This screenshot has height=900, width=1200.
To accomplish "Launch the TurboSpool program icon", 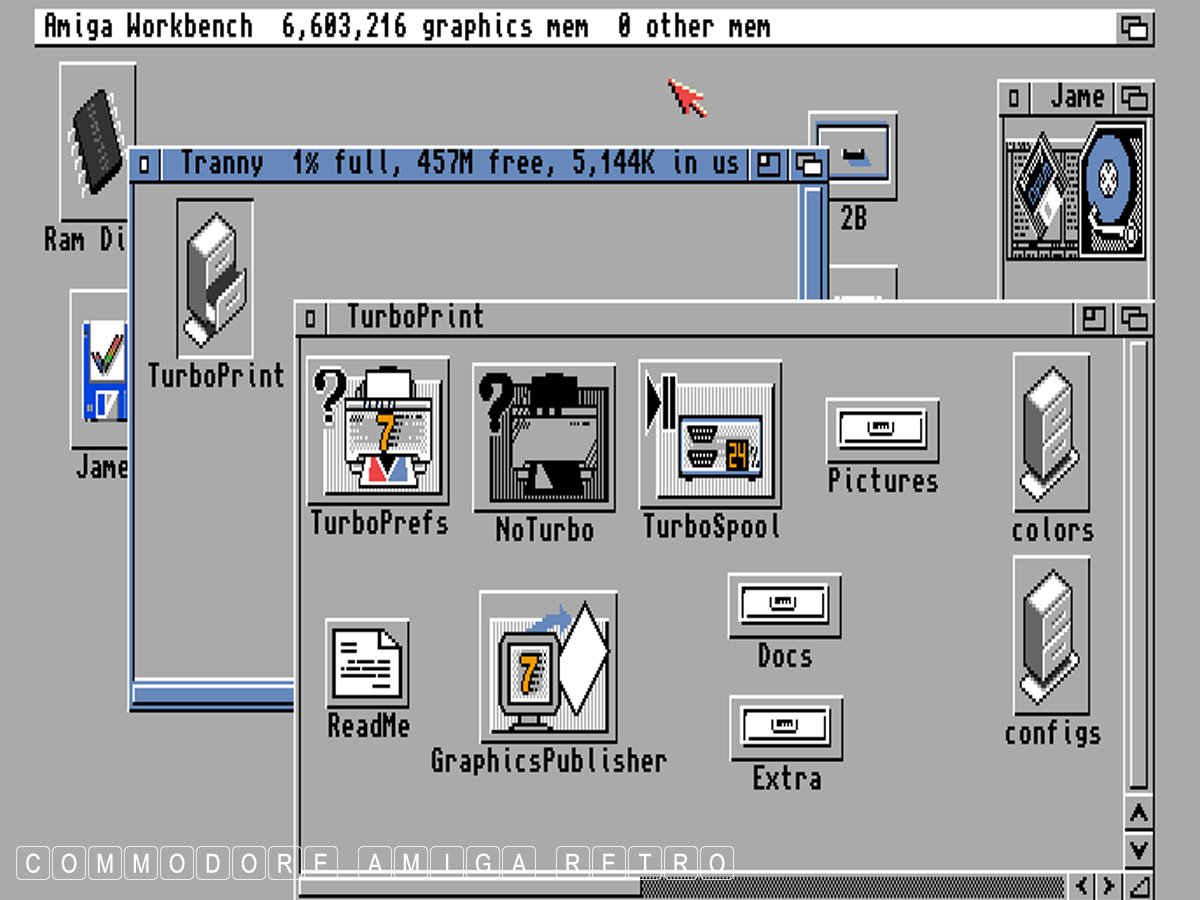I will coord(709,435).
